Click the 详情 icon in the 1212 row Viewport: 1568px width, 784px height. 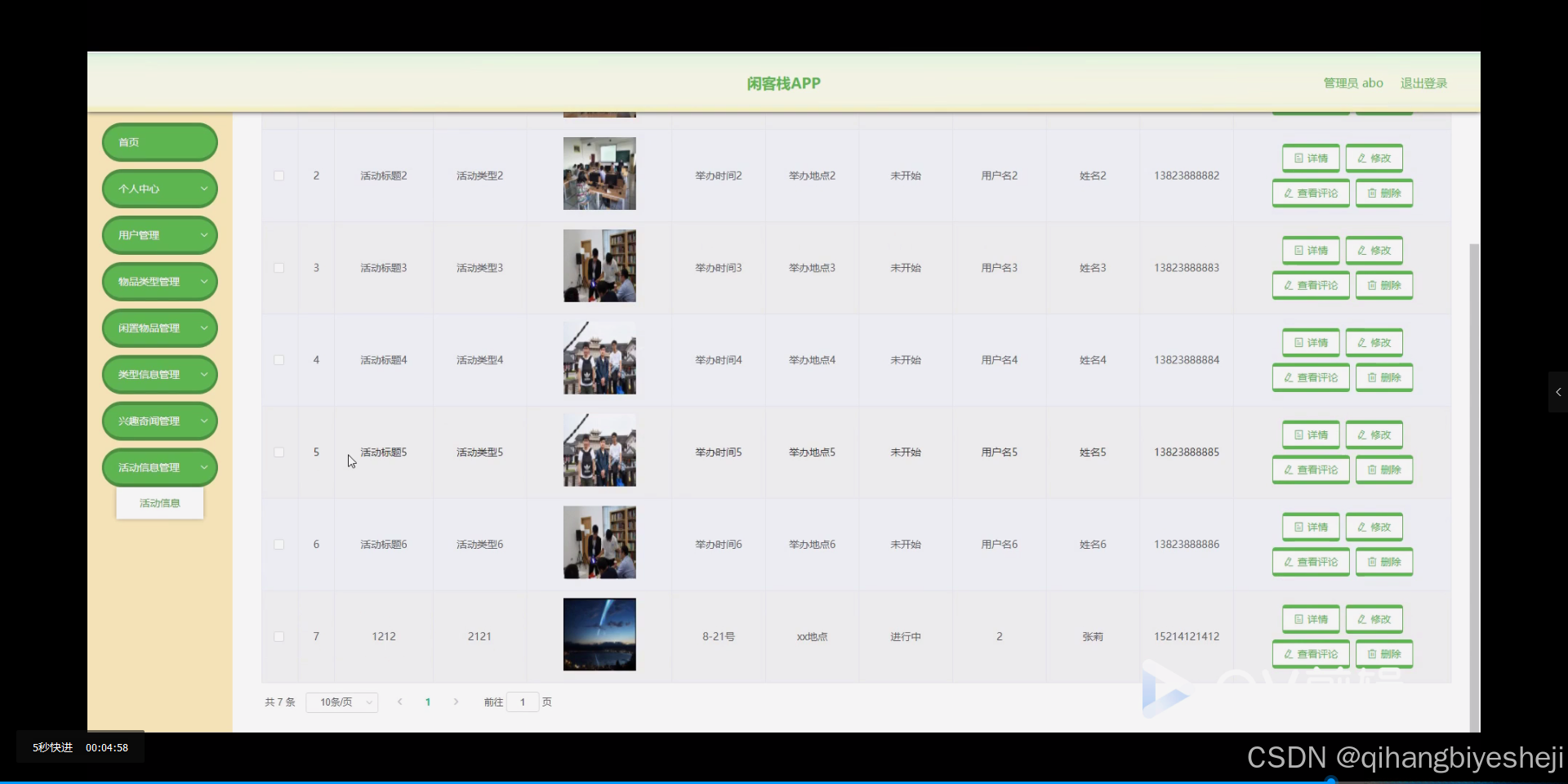click(x=1298, y=619)
